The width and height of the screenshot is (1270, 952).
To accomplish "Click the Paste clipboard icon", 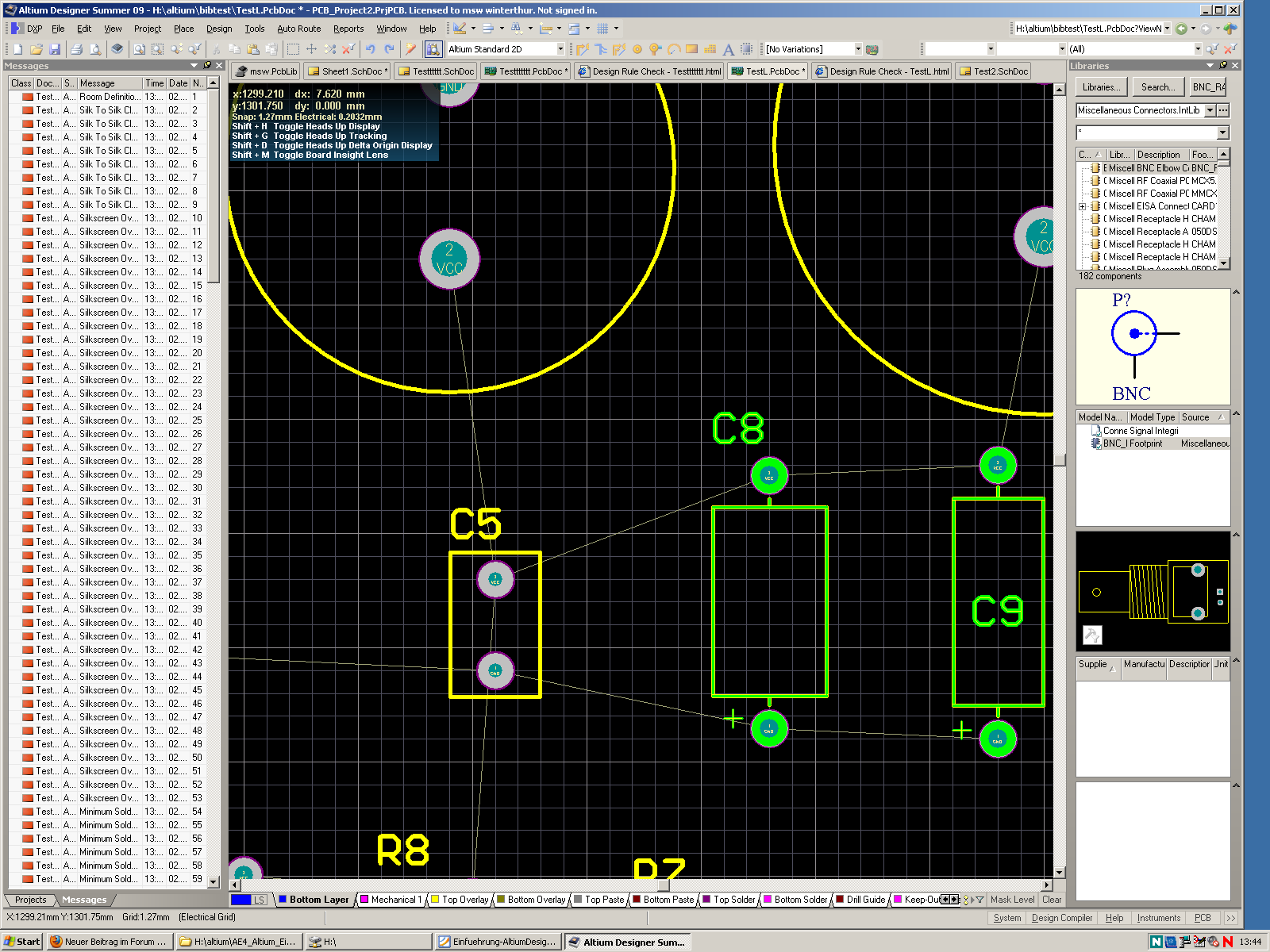I will 253,49.
